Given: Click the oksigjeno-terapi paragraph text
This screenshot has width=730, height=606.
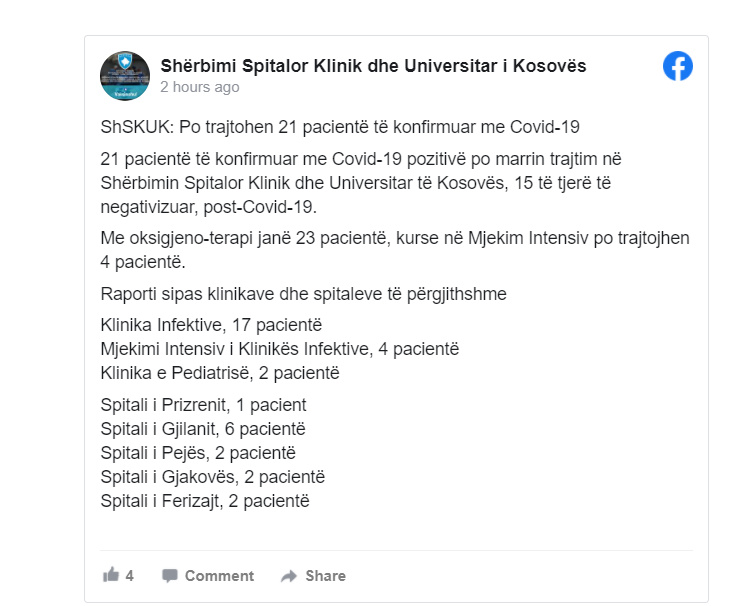Looking at the screenshot, I should click(x=395, y=250).
